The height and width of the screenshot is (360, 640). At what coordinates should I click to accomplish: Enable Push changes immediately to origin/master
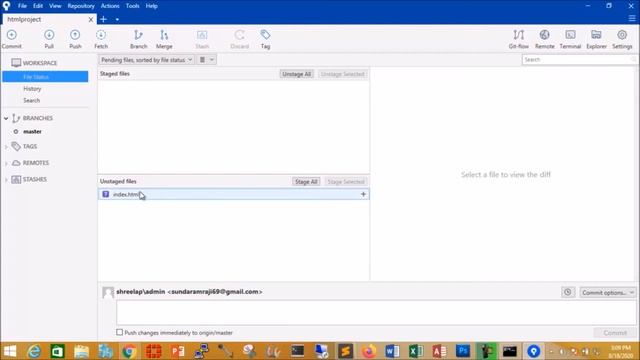(x=120, y=333)
